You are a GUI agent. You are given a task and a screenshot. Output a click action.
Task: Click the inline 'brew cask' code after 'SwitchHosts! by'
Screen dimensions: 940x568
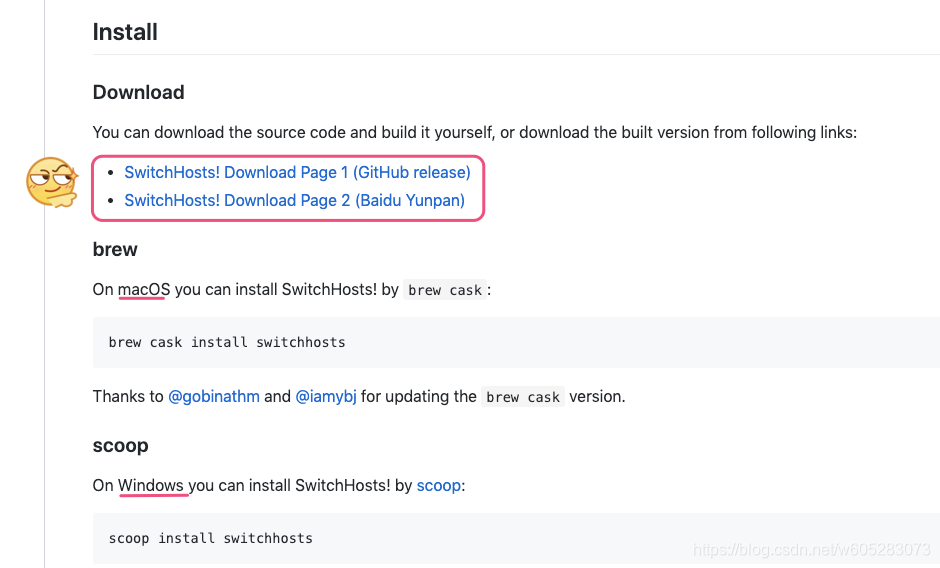(445, 290)
